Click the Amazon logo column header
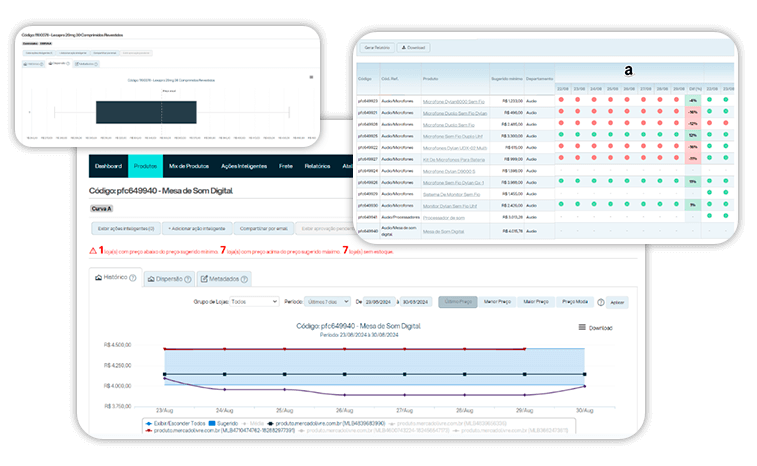Viewport: 757px width, 466px height. click(x=628, y=71)
